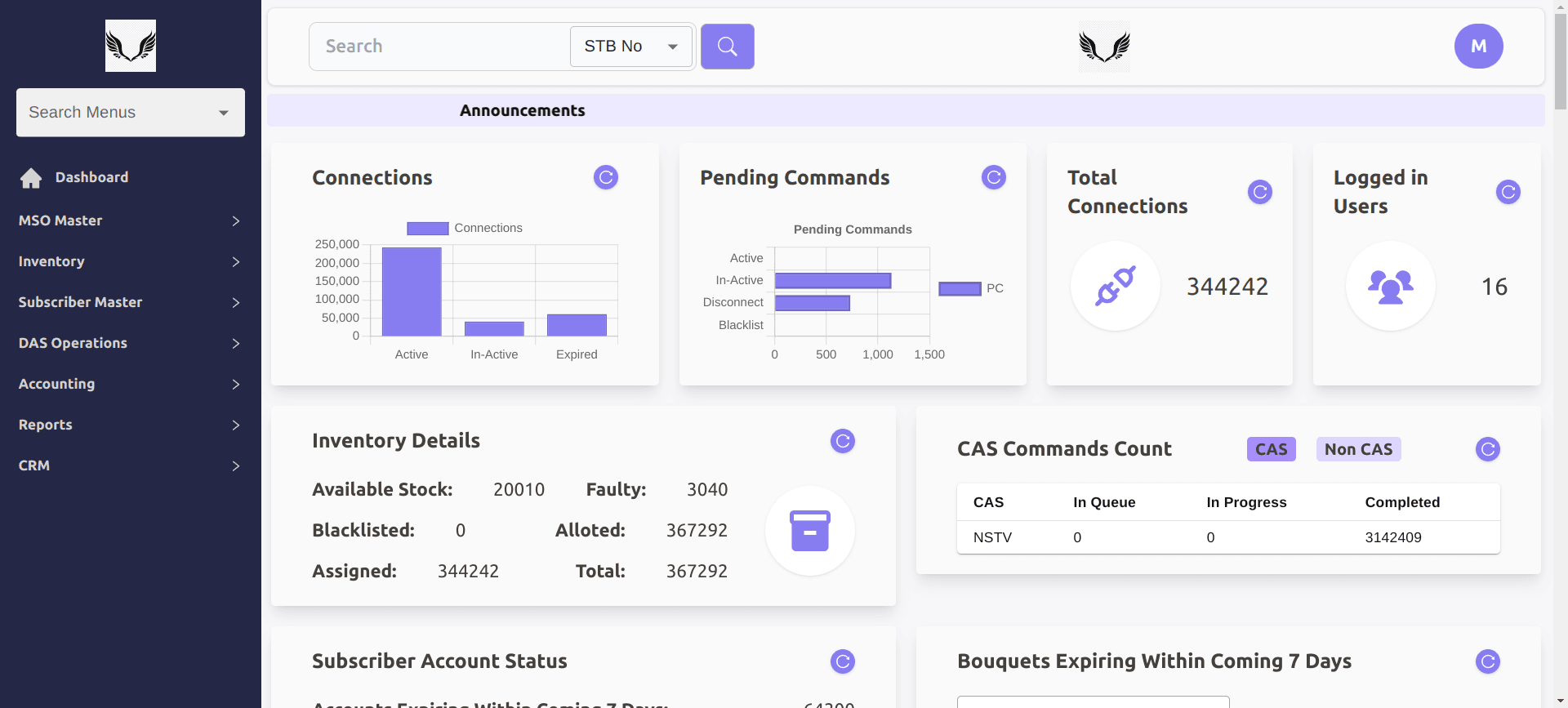Image resolution: width=1568 pixels, height=708 pixels.
Task: Open the STB No search type dropdown
Action: [630, 47]
